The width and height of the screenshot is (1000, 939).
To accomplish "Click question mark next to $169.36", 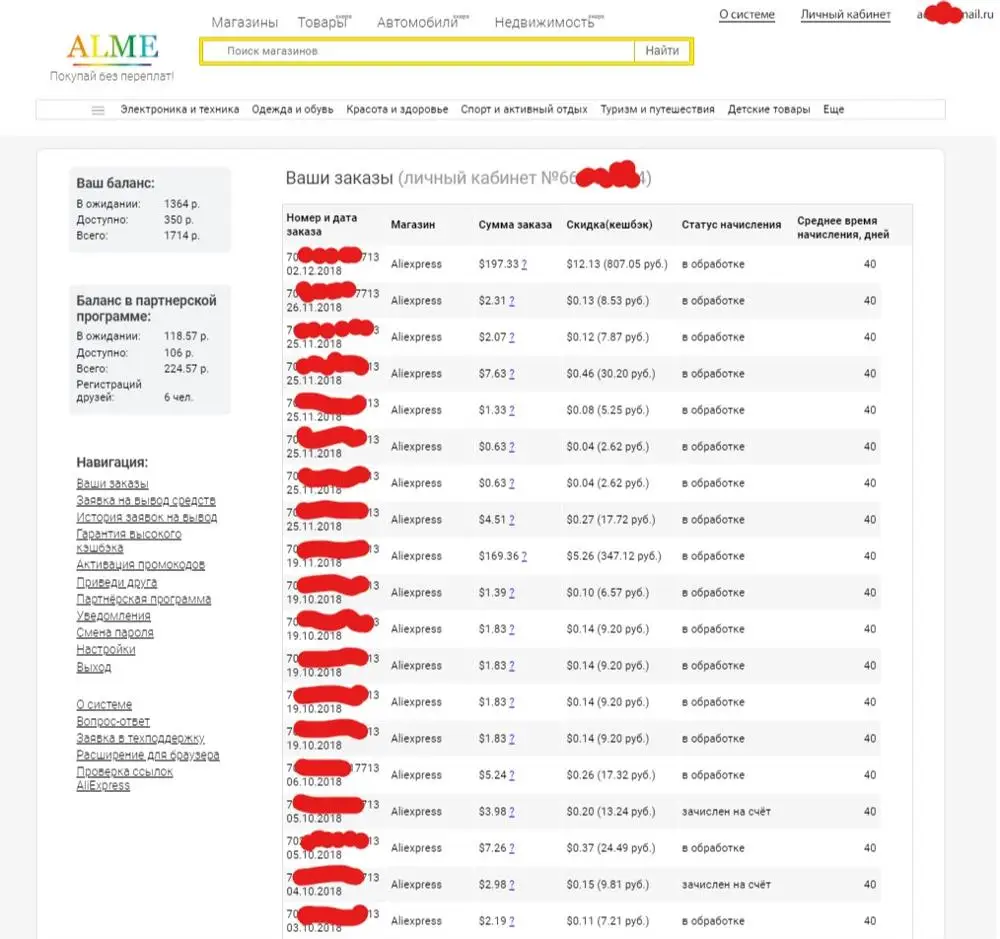I will click(x=524, y=556).
